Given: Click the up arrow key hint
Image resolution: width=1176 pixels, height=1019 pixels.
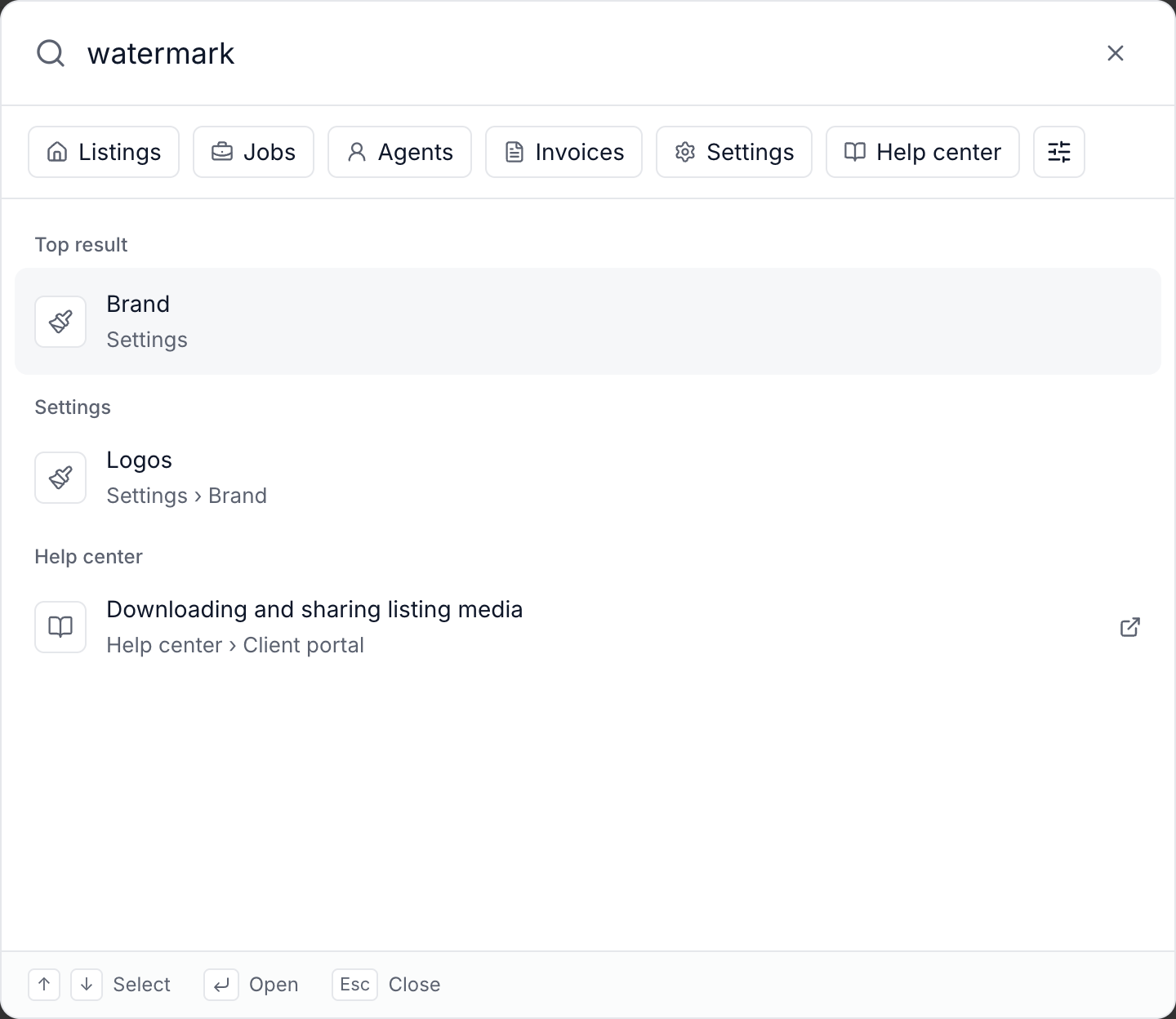Looking at the screenshot, I should (44, 985).
